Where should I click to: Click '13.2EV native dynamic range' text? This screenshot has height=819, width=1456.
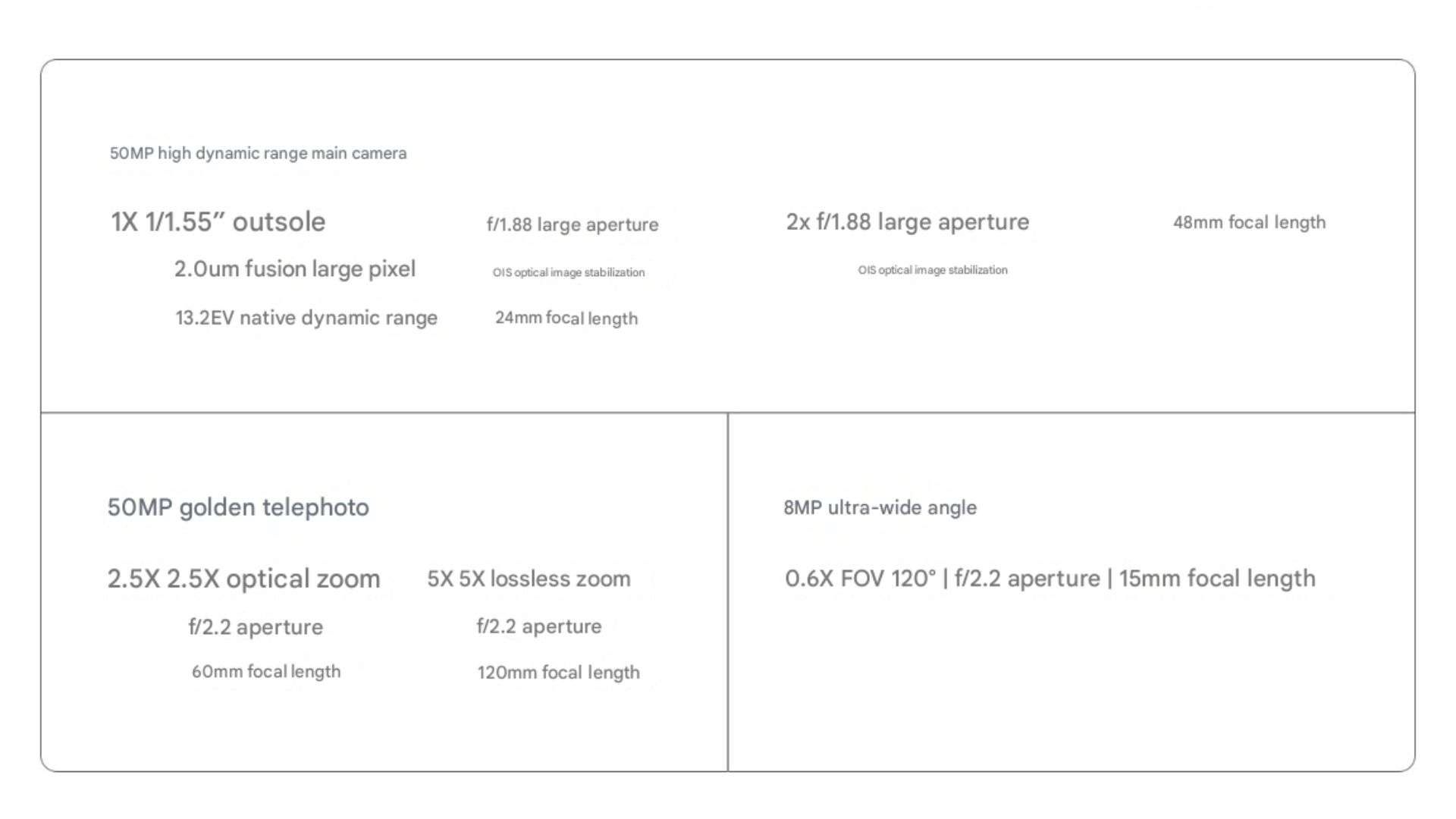coord(306,318)
